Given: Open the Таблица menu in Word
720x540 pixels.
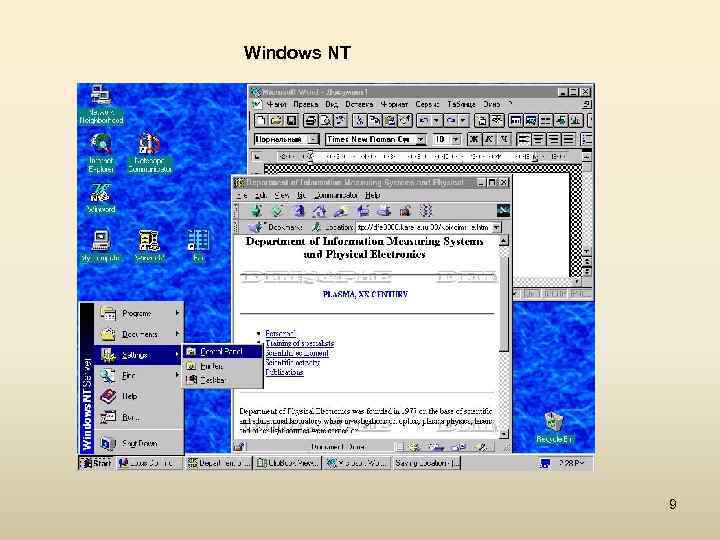Looking at the screenshot, I should [461, 104].
